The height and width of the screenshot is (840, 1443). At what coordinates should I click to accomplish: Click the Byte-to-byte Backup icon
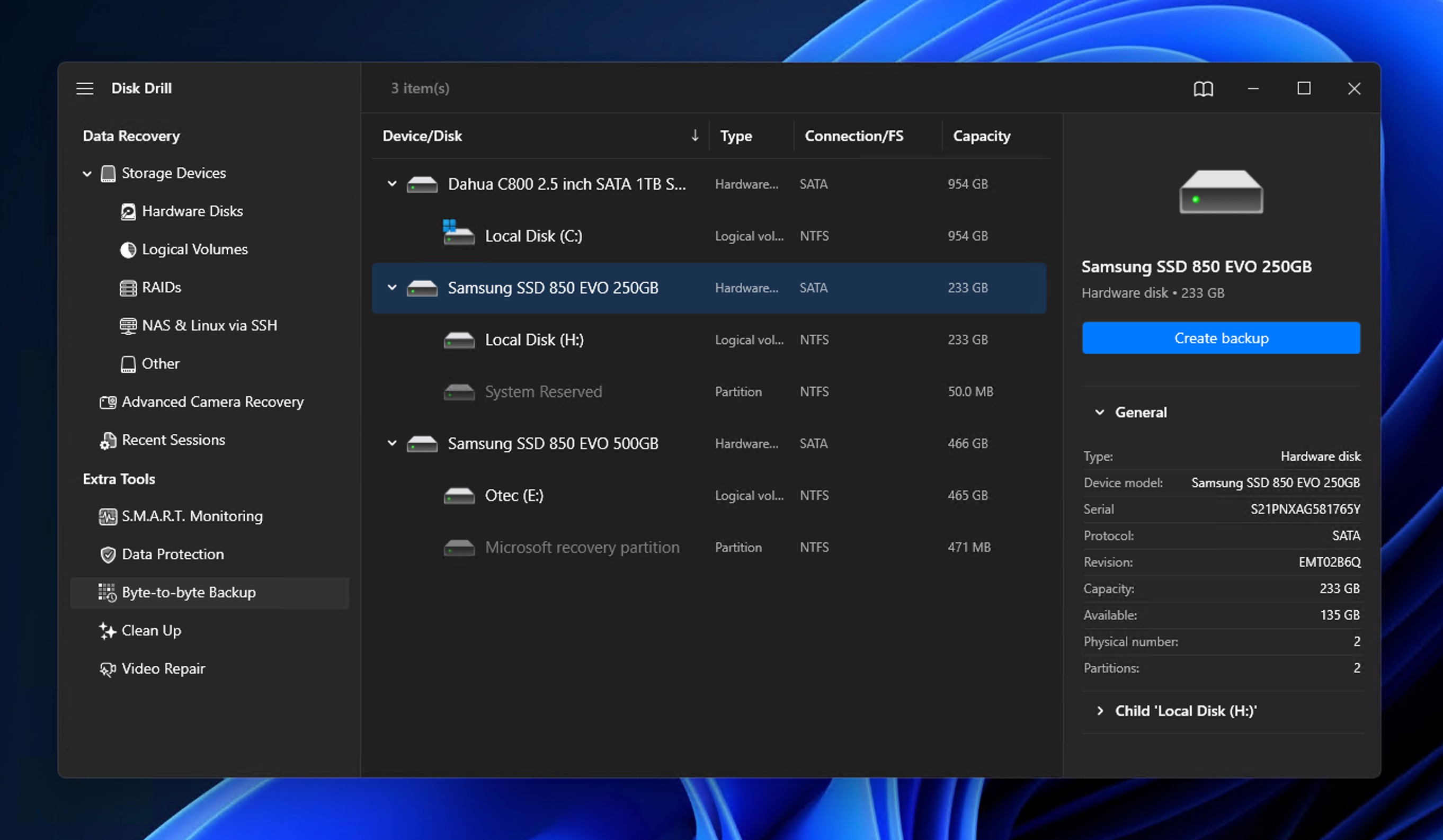click(x=107, y=593)
